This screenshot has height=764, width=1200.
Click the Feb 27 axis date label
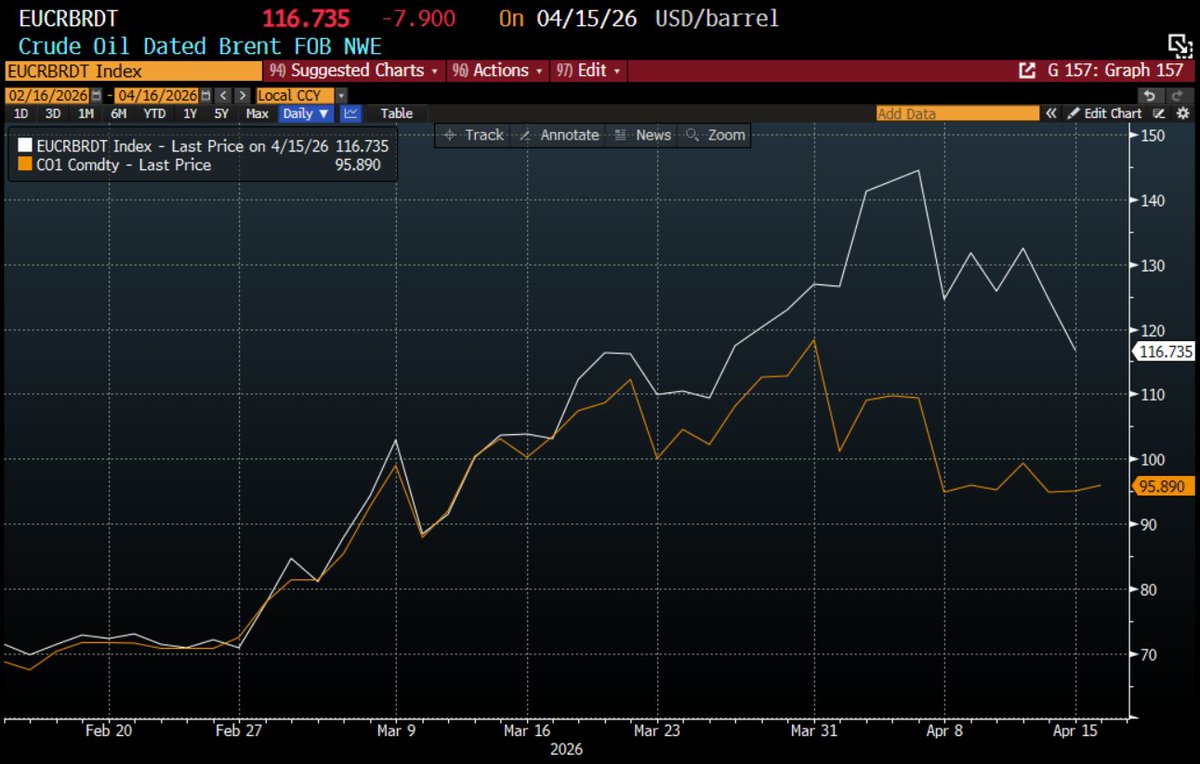click(x=239, y=730)
